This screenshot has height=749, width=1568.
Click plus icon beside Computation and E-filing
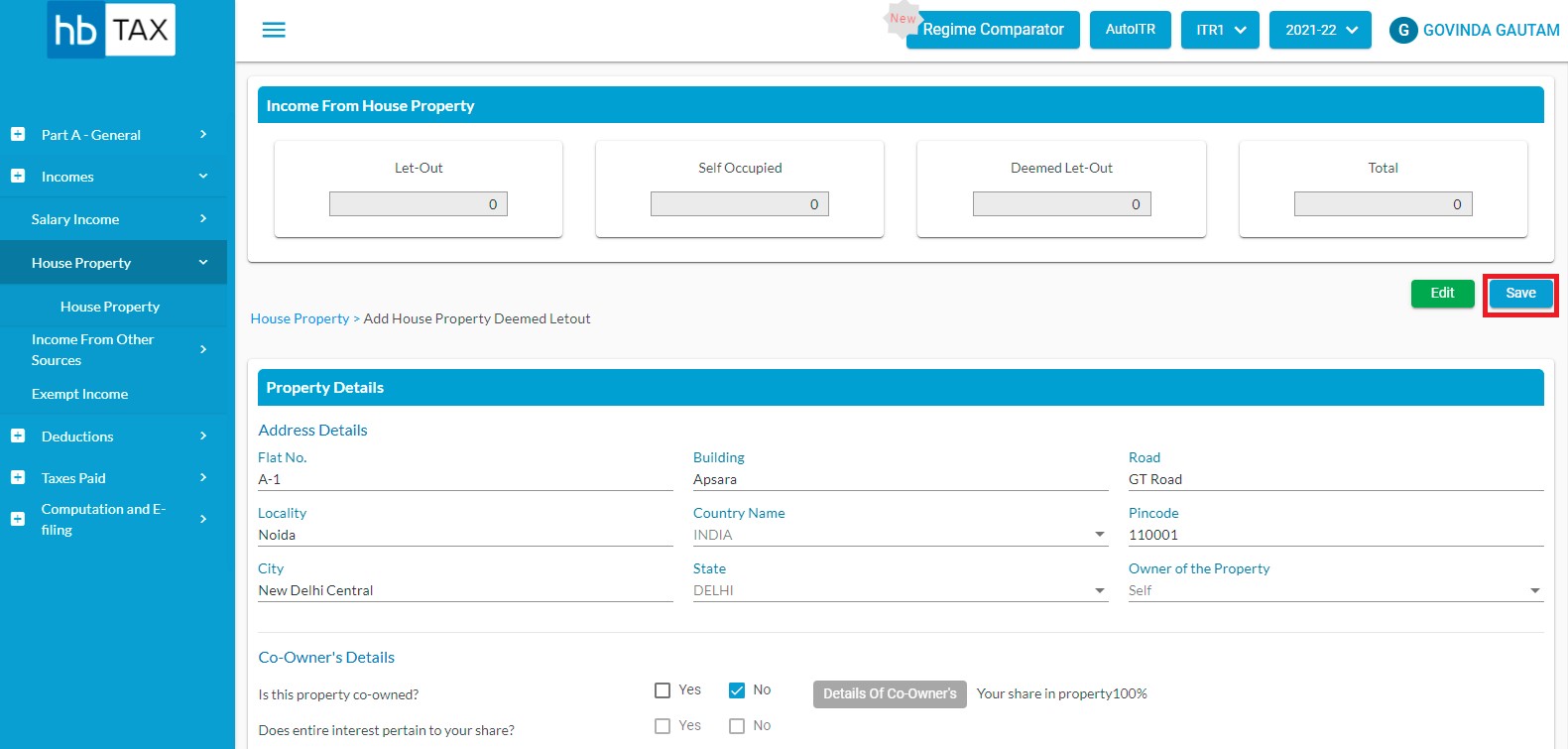pyautogui.click(x=18, y=519)
